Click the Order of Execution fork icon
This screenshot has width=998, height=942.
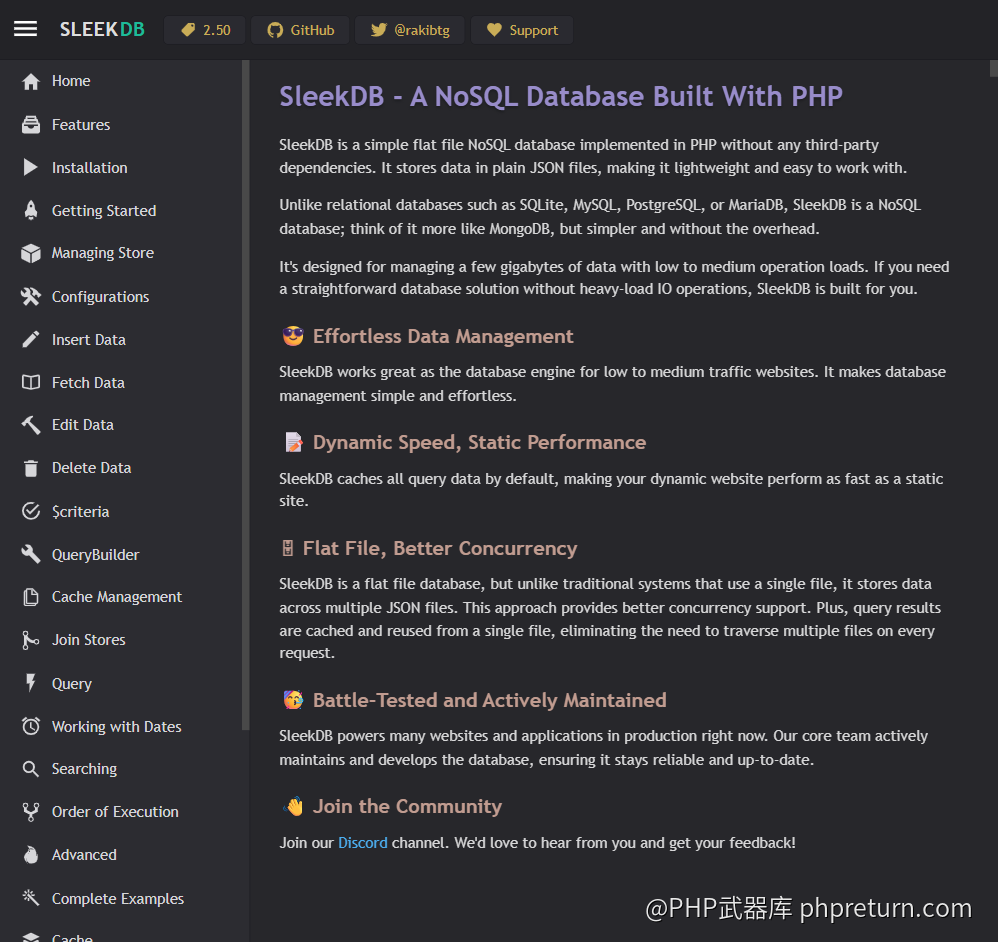[31, 812]
